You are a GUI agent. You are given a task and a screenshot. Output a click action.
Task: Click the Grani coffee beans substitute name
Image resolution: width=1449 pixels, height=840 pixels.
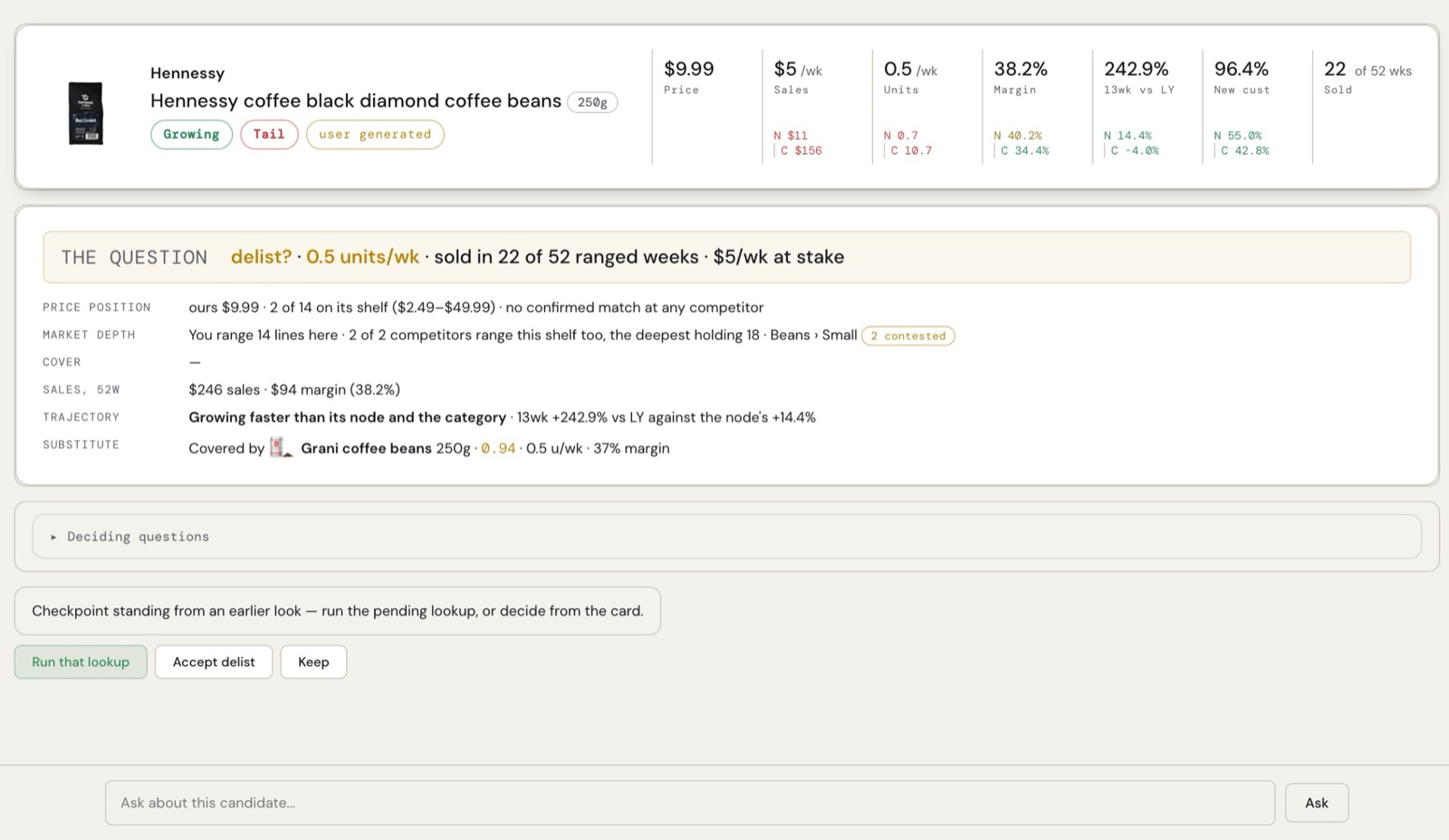(366, 448)
